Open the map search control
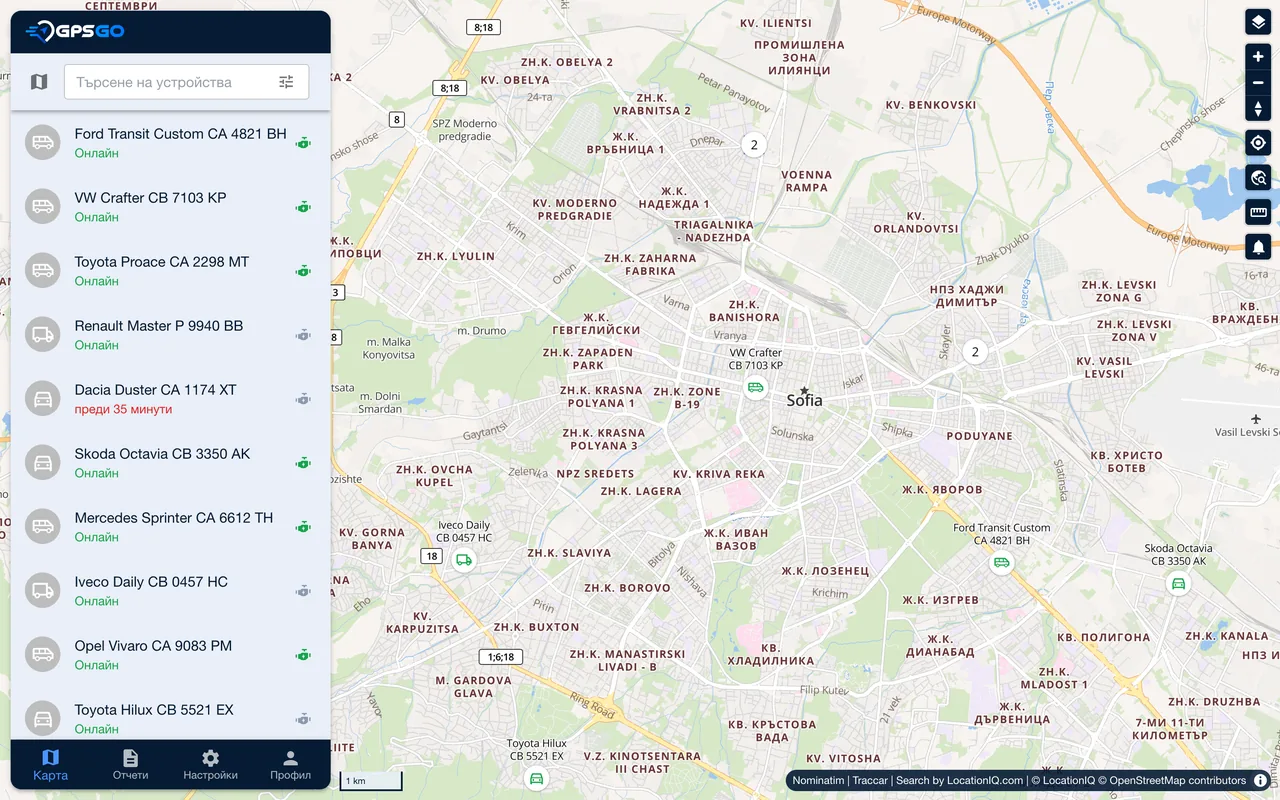This screenshot has width=1280, height=800. coord(1258,178)
